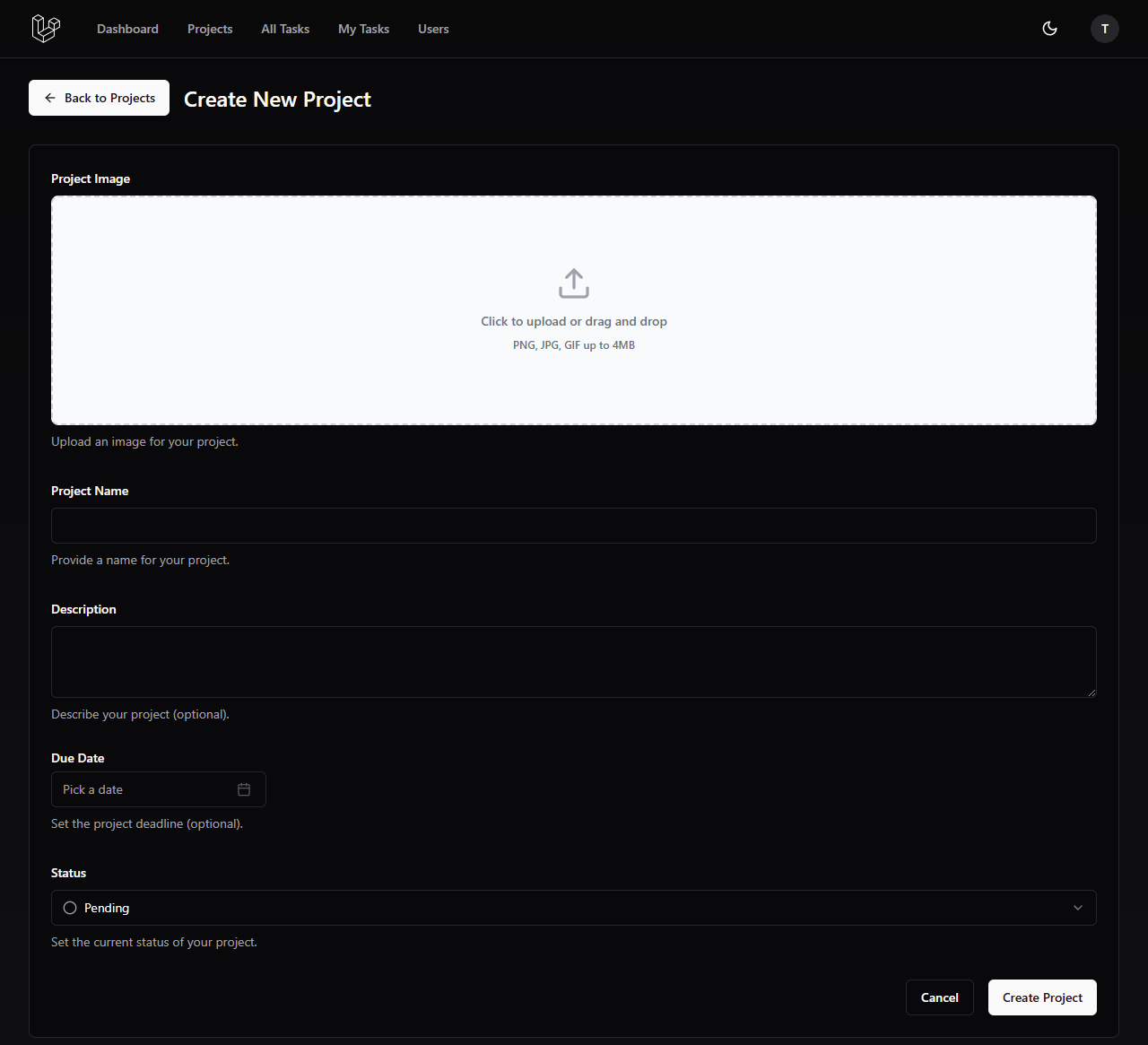1148x1045 pixels.
Task: Navigate to the Users page
Action: 433,29
